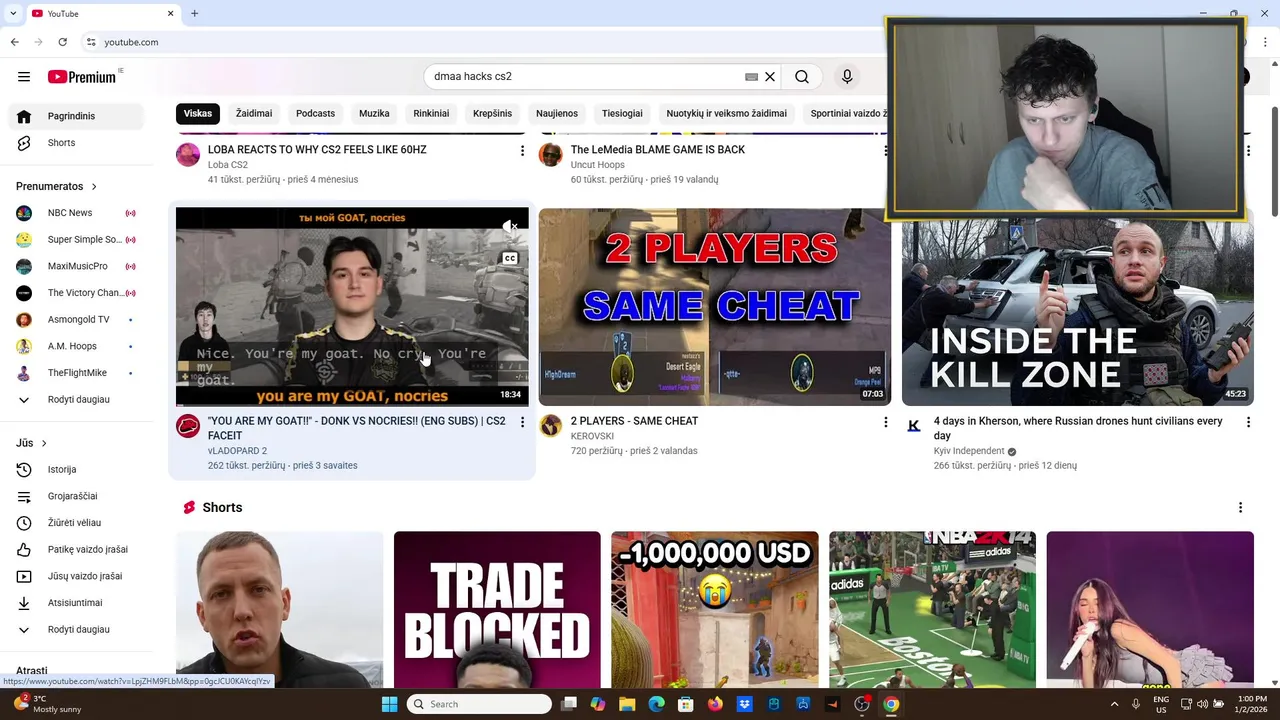
Task: Open options for the Kherson drones video
Action: coord(1248,423)
